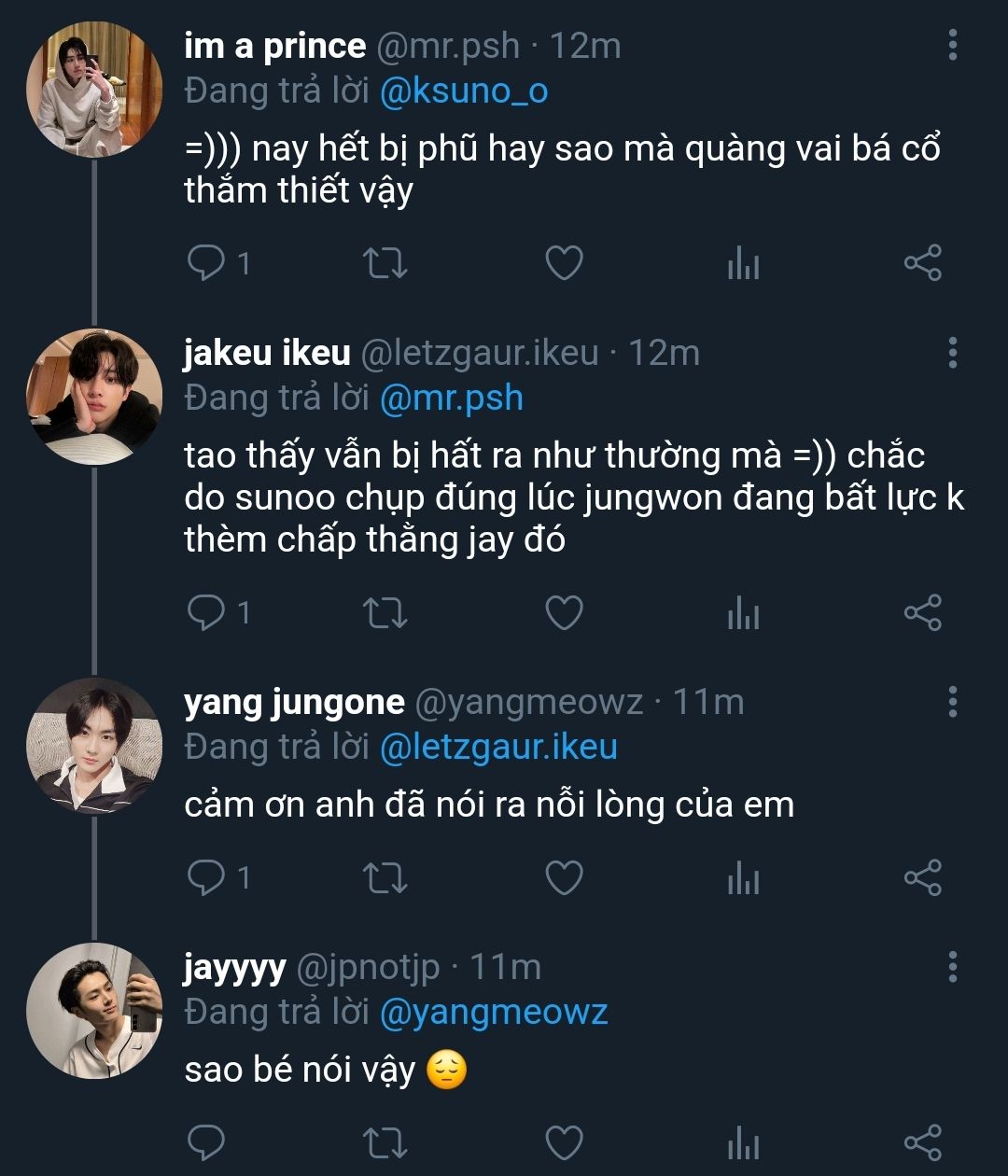This screenshot has width=1008, height=1176.
Task: Open the @ksuno_o mention link
Action: click(464, 91)
